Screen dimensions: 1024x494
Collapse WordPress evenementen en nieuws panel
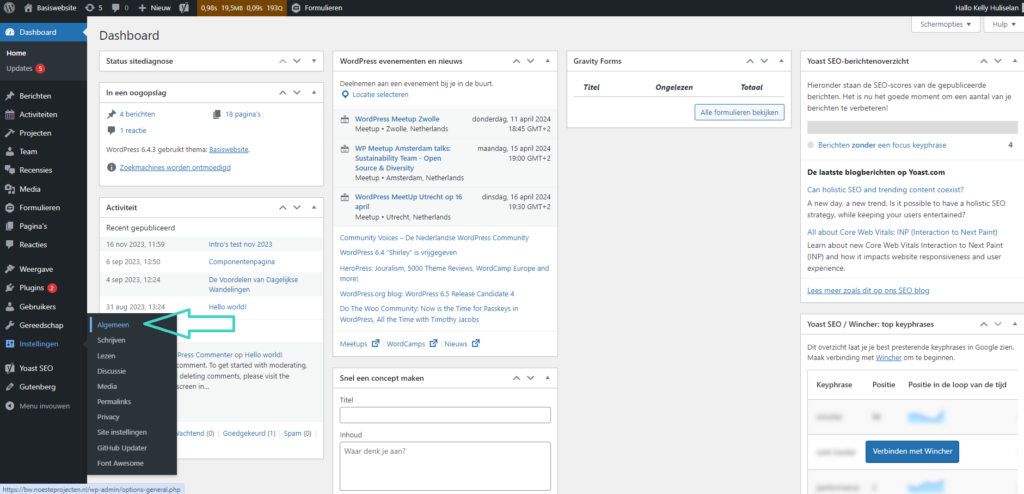coord(547,61)
